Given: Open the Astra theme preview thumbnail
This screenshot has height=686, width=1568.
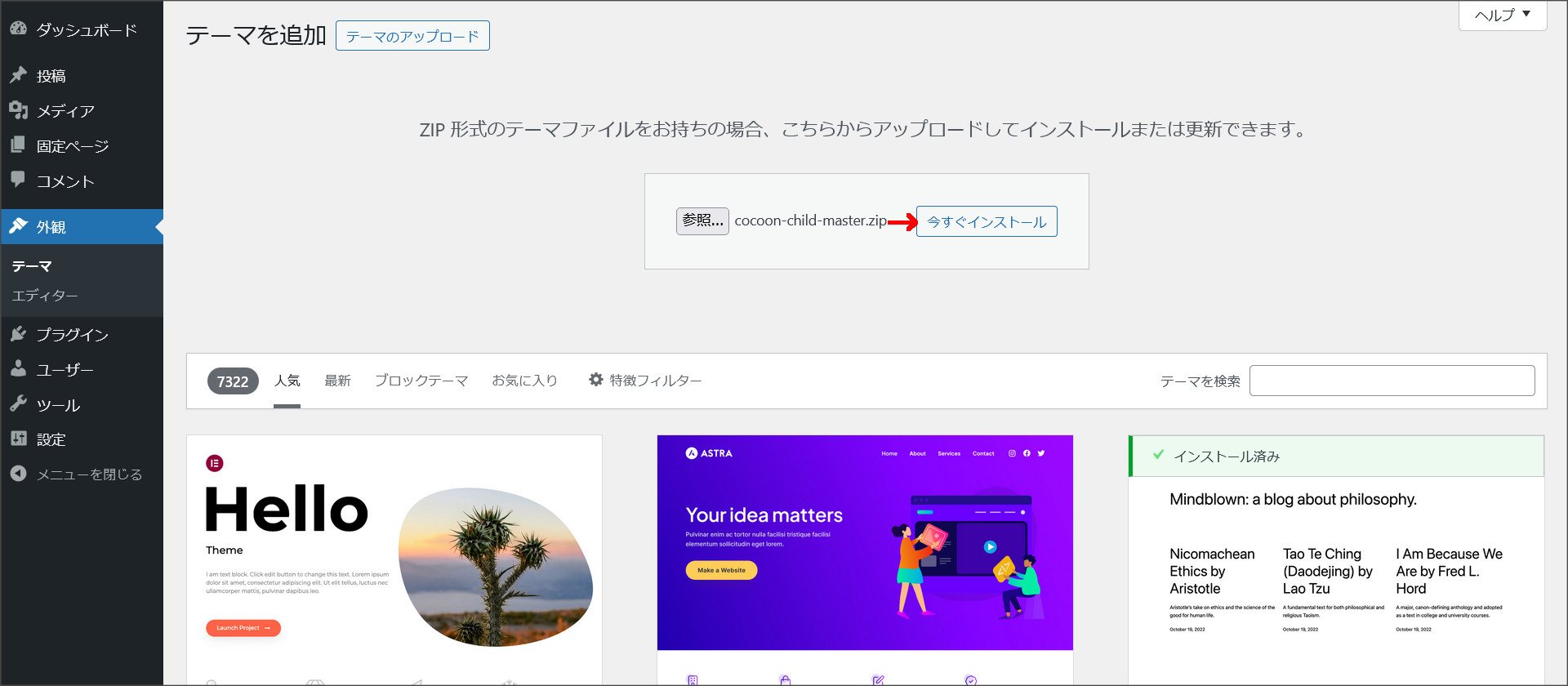Looking at the screenshot, I should point(865,543).
